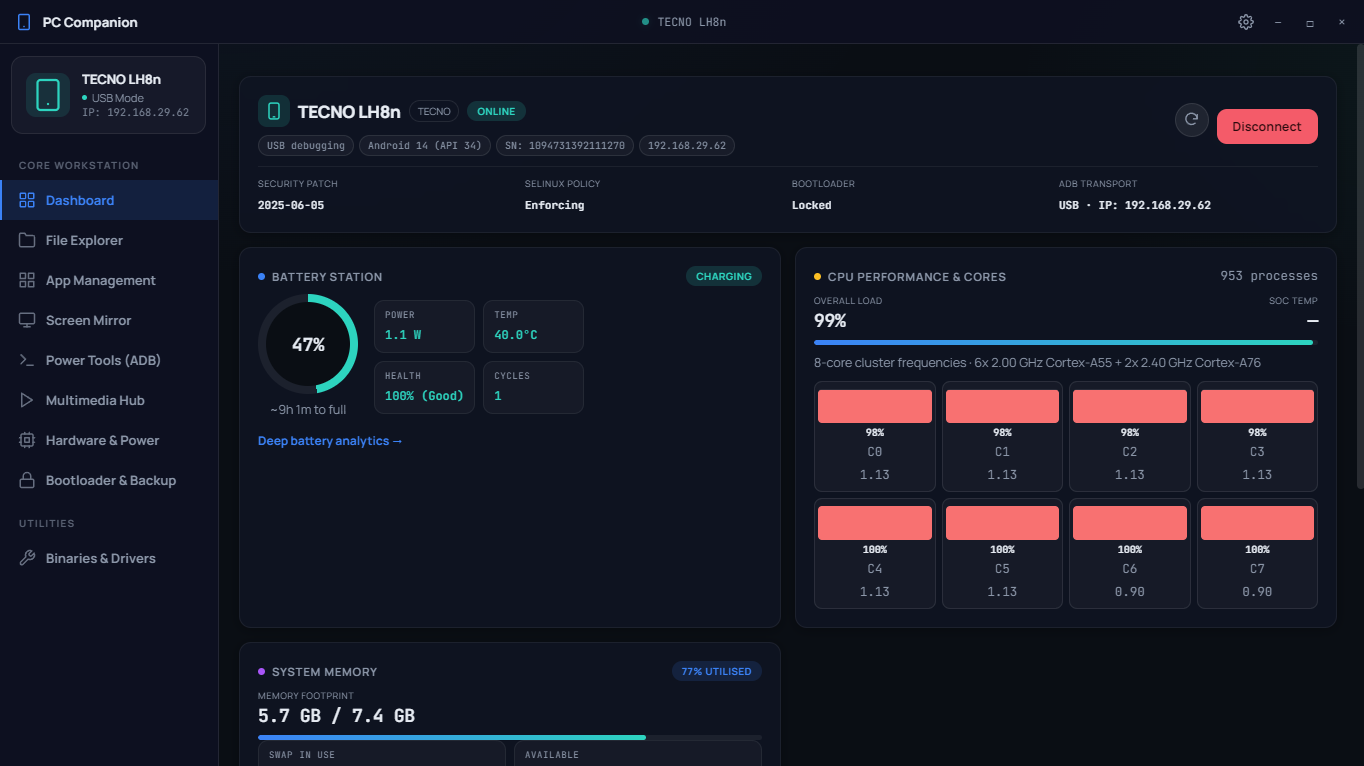This screenshot has width=1364, height=766.
Task: Click the USB debugging chip
Action: tap(306, 145)
